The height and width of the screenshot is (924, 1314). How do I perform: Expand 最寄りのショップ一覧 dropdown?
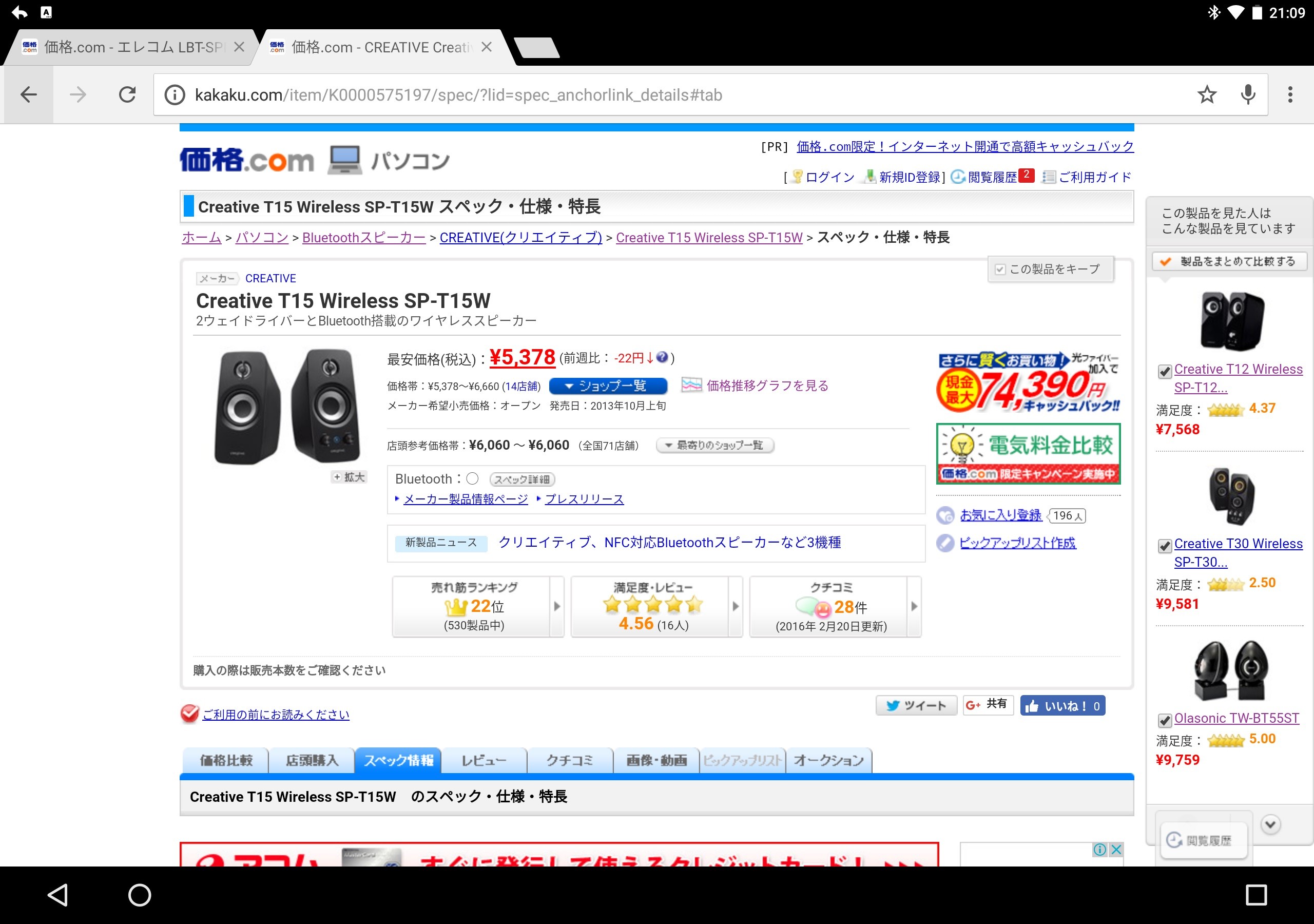tap(715, 446)
